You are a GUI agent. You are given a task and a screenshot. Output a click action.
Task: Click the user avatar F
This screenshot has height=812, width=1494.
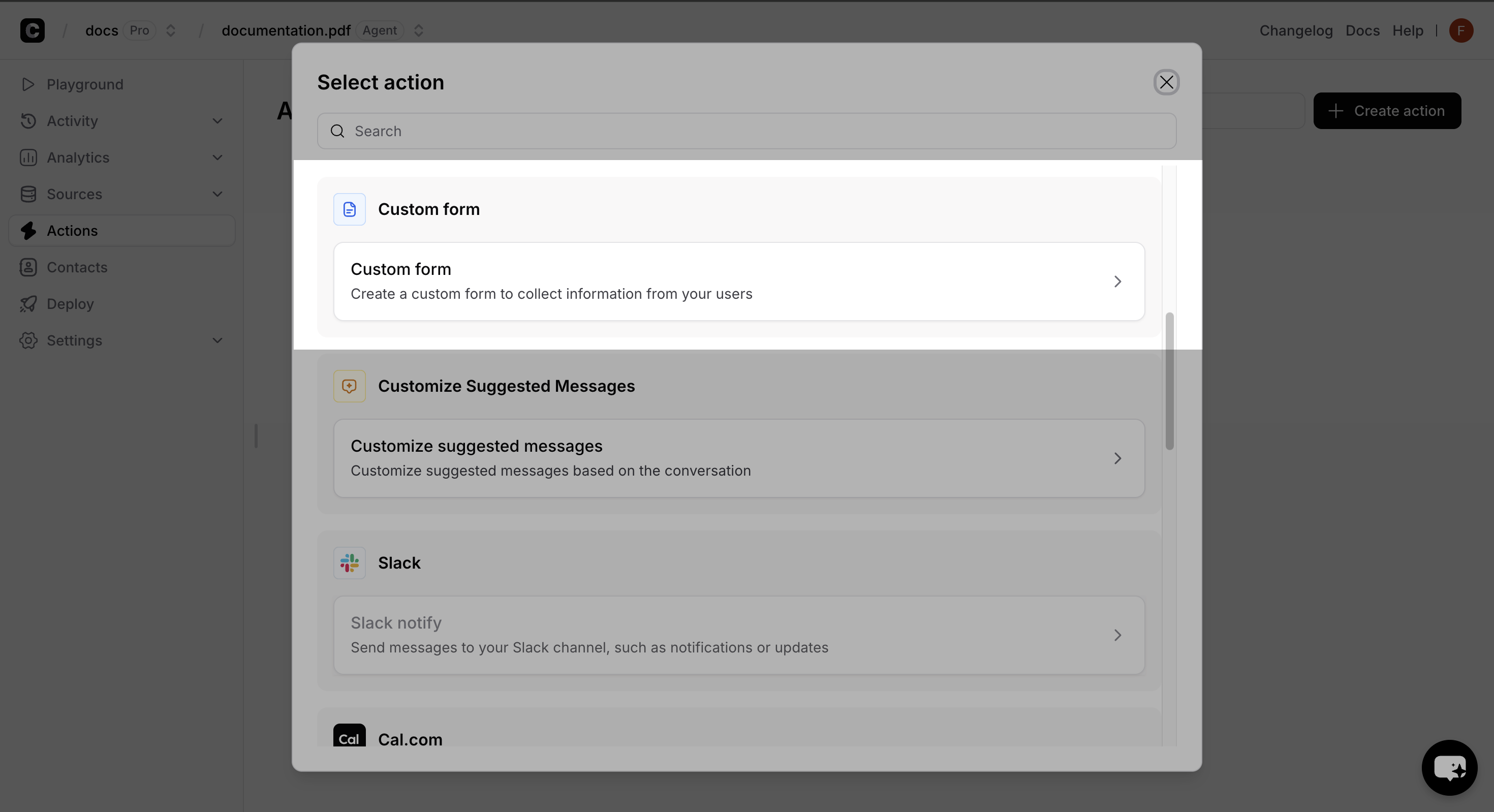pos(1460,30)
